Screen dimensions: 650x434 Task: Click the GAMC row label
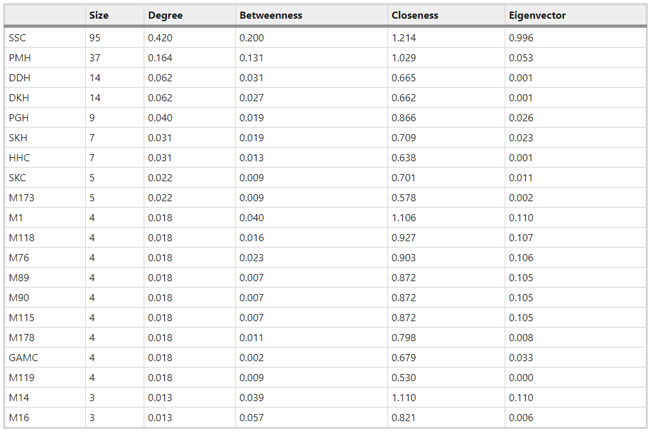tap(23, 357)
